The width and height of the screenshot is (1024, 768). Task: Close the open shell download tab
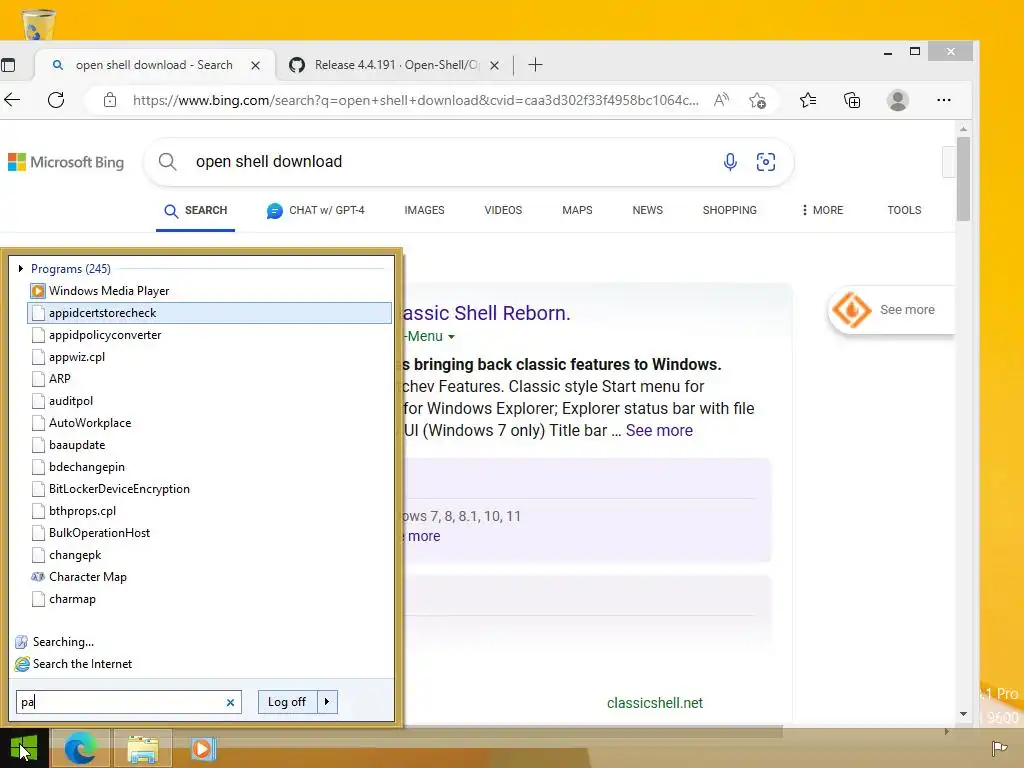tap(255, 65)
